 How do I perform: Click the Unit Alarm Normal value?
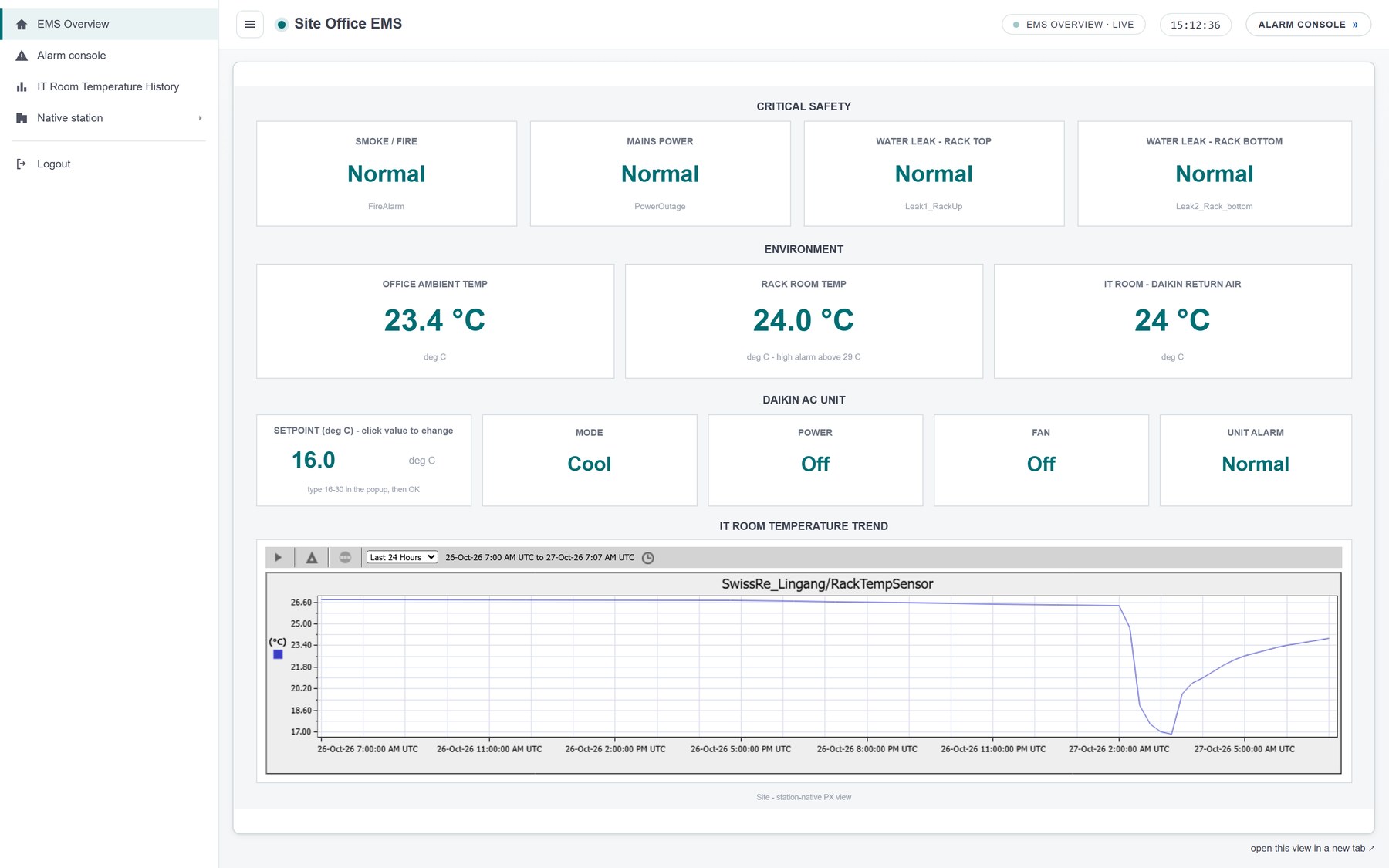click(1256, 464)
